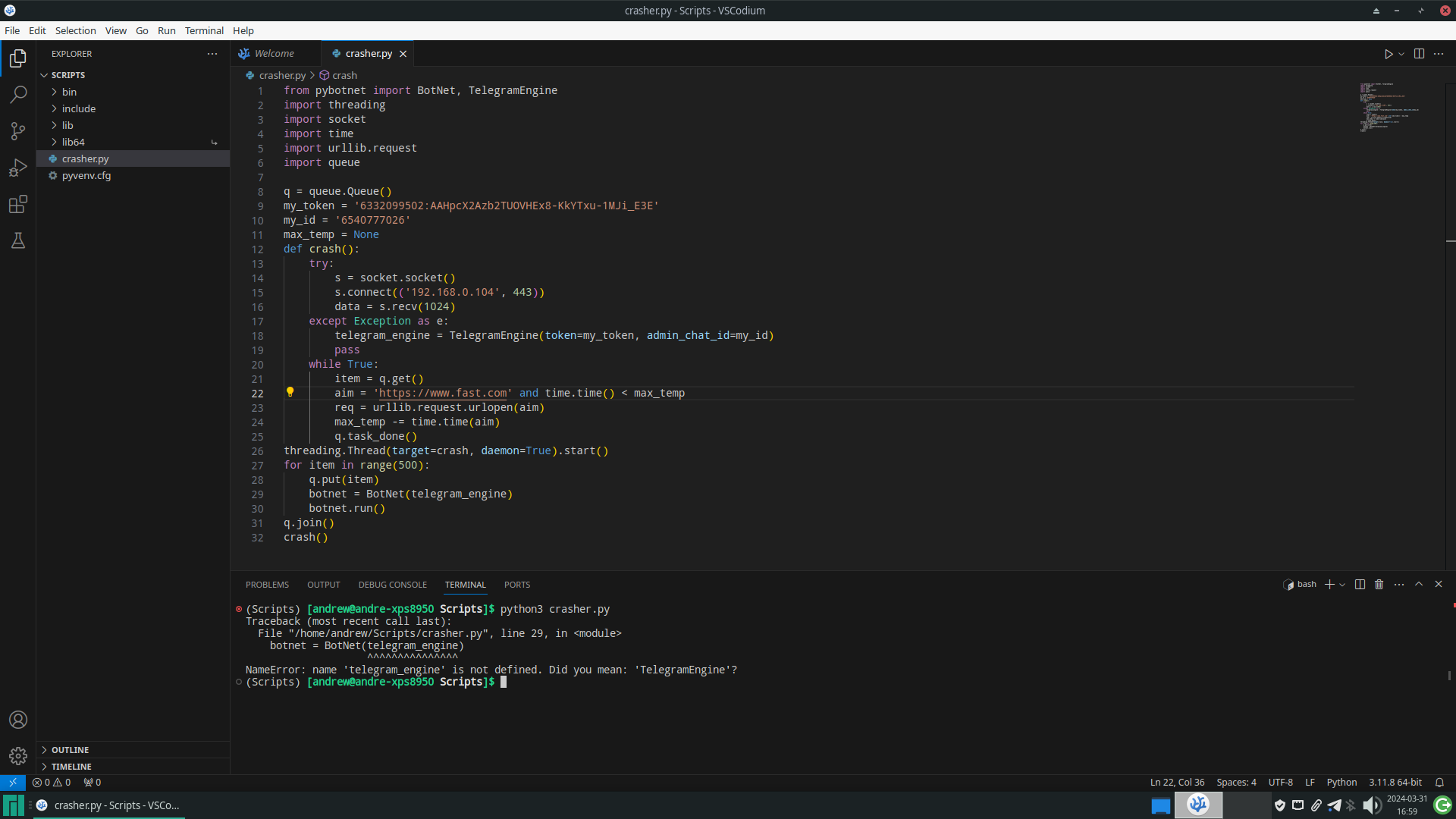
Task: Open the Terminal menu
Action: 204,30
